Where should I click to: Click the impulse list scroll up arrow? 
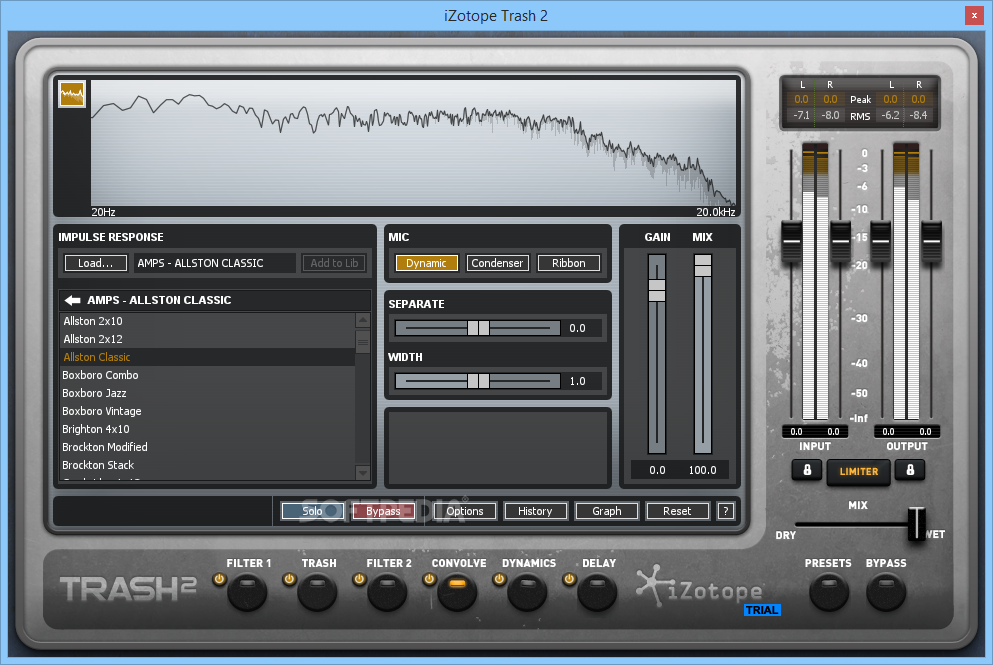[363, 320]
